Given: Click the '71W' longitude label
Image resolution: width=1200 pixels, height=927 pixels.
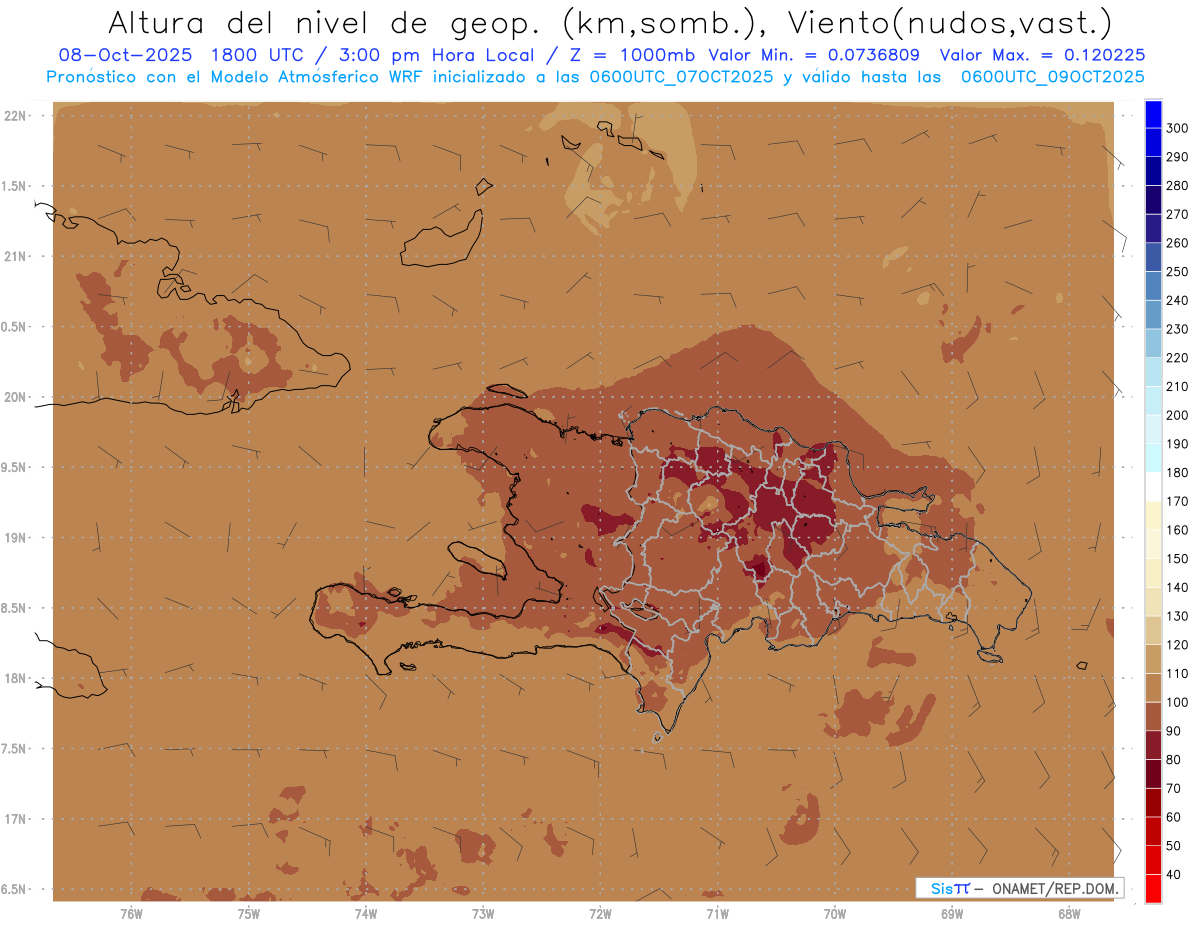Looking at the screenshot, I should 717,913.
